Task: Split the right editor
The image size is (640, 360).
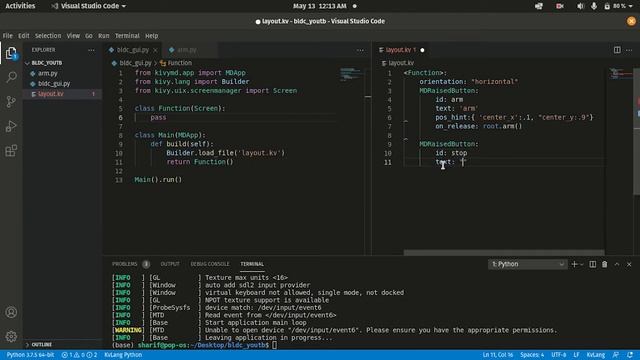Action: pyautogui.click(x=617, y=50)
